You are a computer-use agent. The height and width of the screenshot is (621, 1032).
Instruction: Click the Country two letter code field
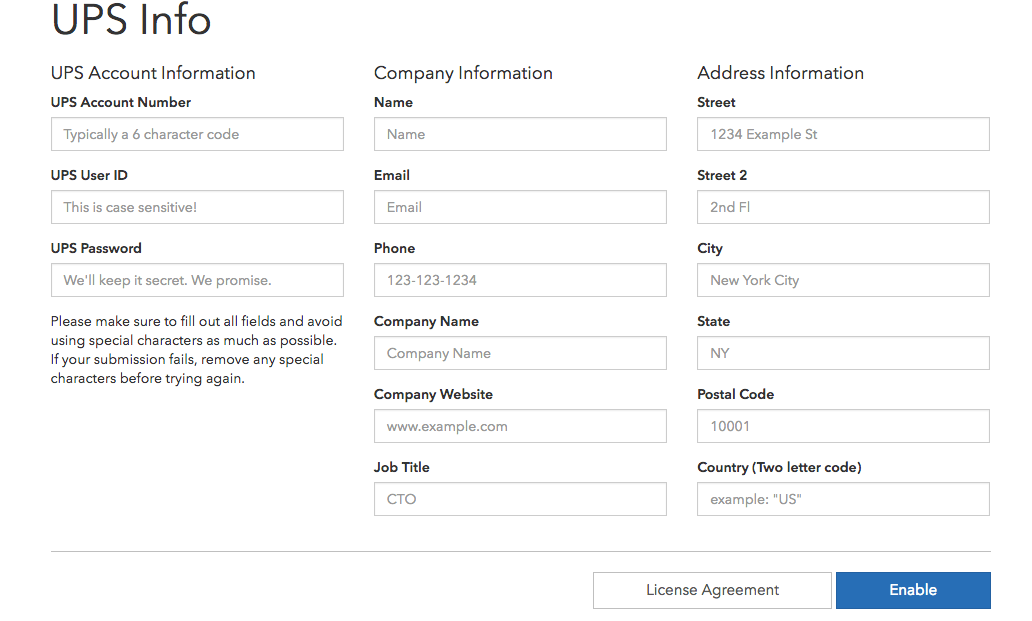[843, 499]
